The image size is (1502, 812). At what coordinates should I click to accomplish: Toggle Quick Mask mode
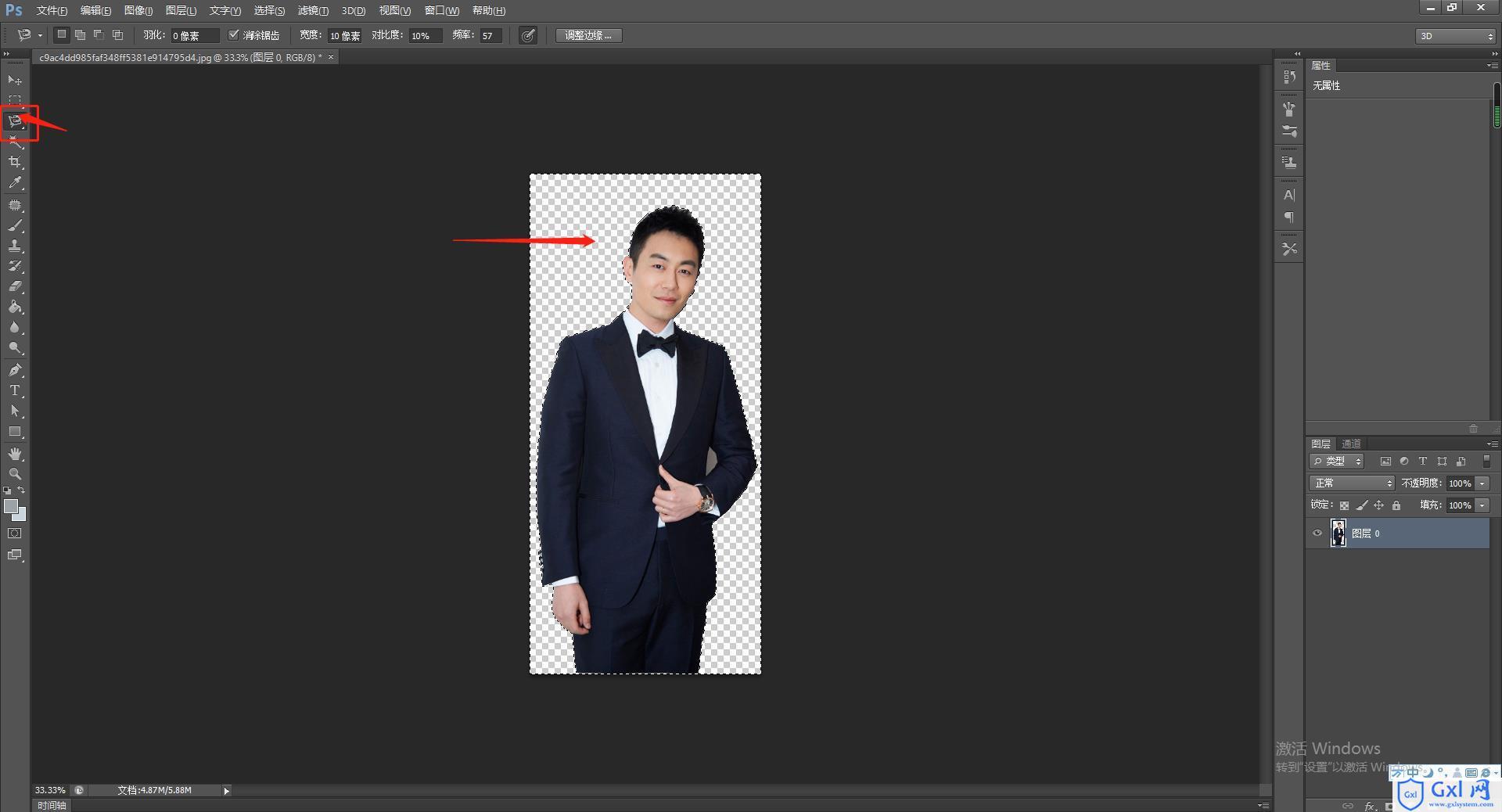tap(15, 534)
